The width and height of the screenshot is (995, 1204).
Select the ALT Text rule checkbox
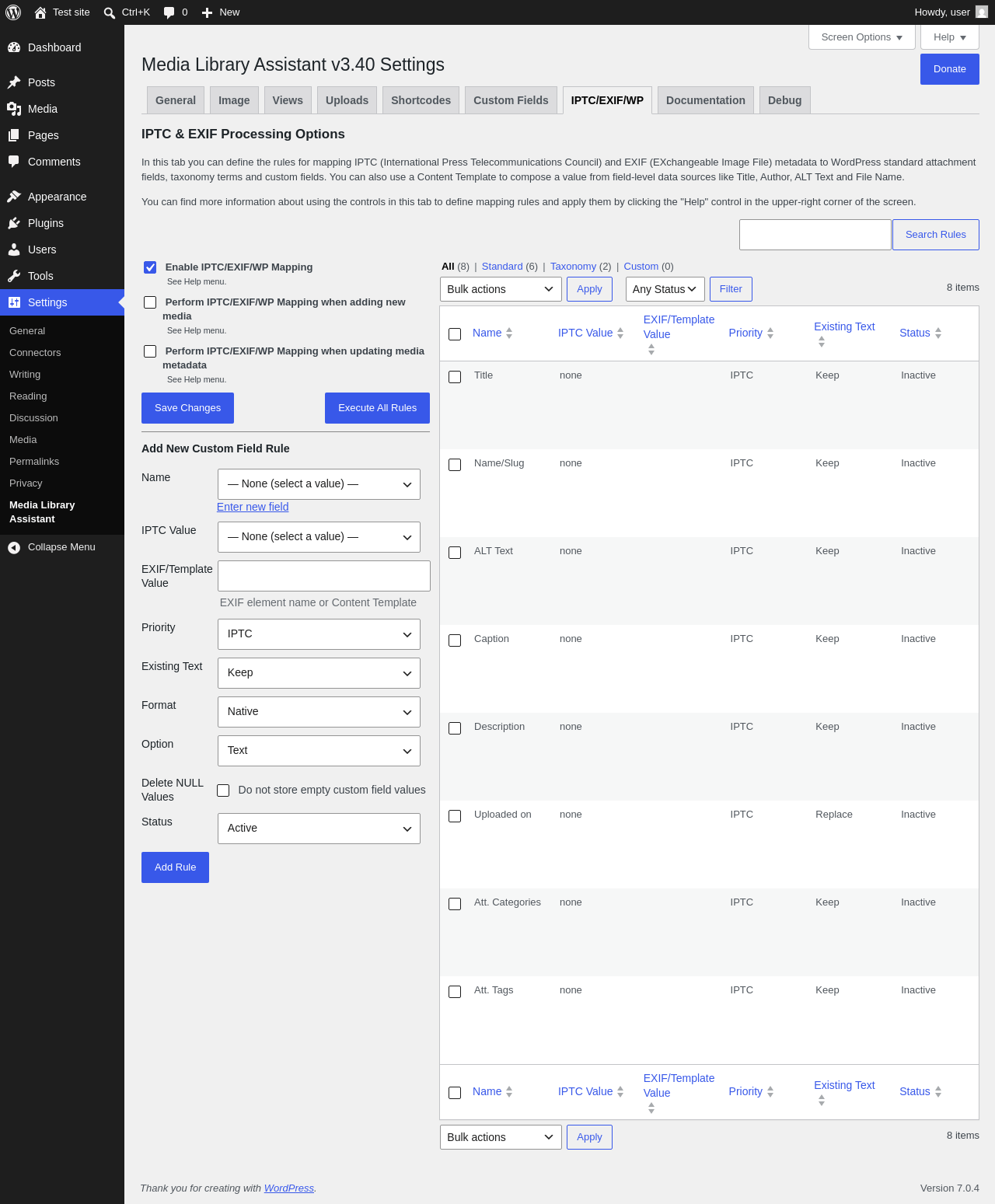click(455, 553)
